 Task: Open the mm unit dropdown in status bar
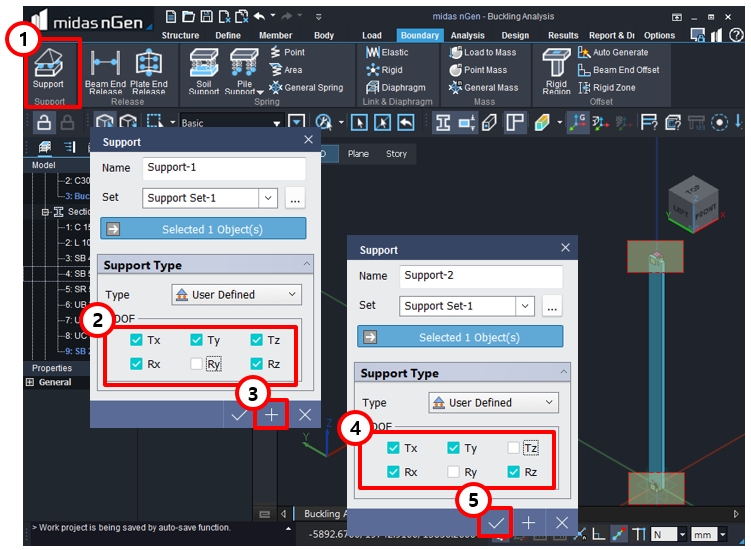coord(723,534)
